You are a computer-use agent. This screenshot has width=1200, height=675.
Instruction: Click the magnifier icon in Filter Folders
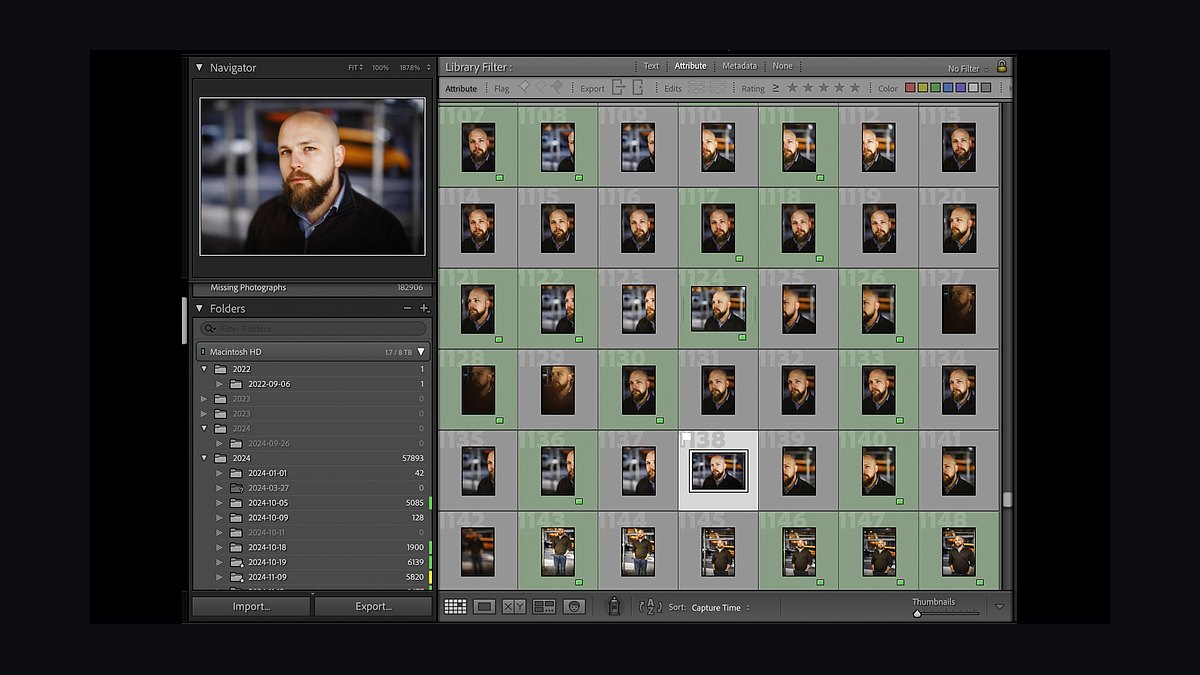pos(210,329)
